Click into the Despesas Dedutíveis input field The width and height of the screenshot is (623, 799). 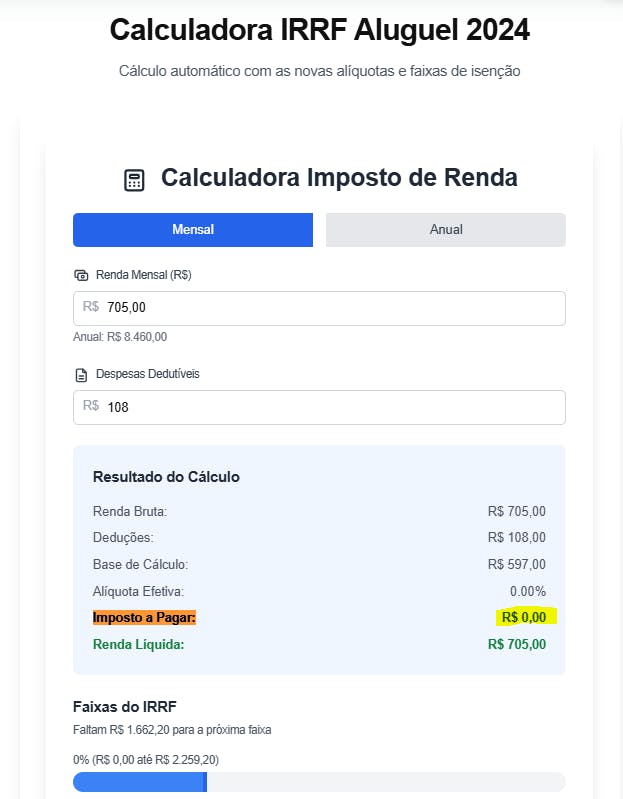coord(330,407)
